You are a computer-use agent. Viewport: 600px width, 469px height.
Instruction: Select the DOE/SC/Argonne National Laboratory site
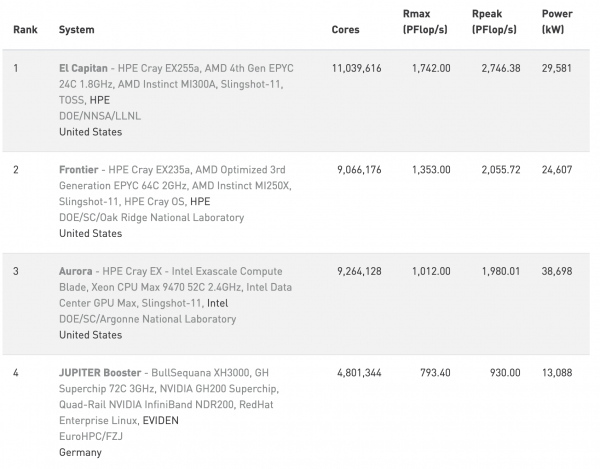pyautogui.click(x=147, y=319)
